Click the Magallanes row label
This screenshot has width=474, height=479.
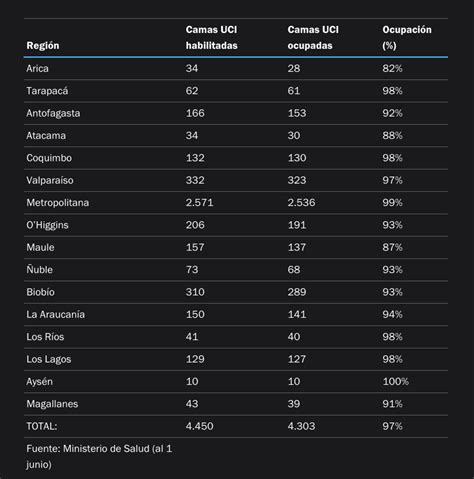tap(52, 404)
